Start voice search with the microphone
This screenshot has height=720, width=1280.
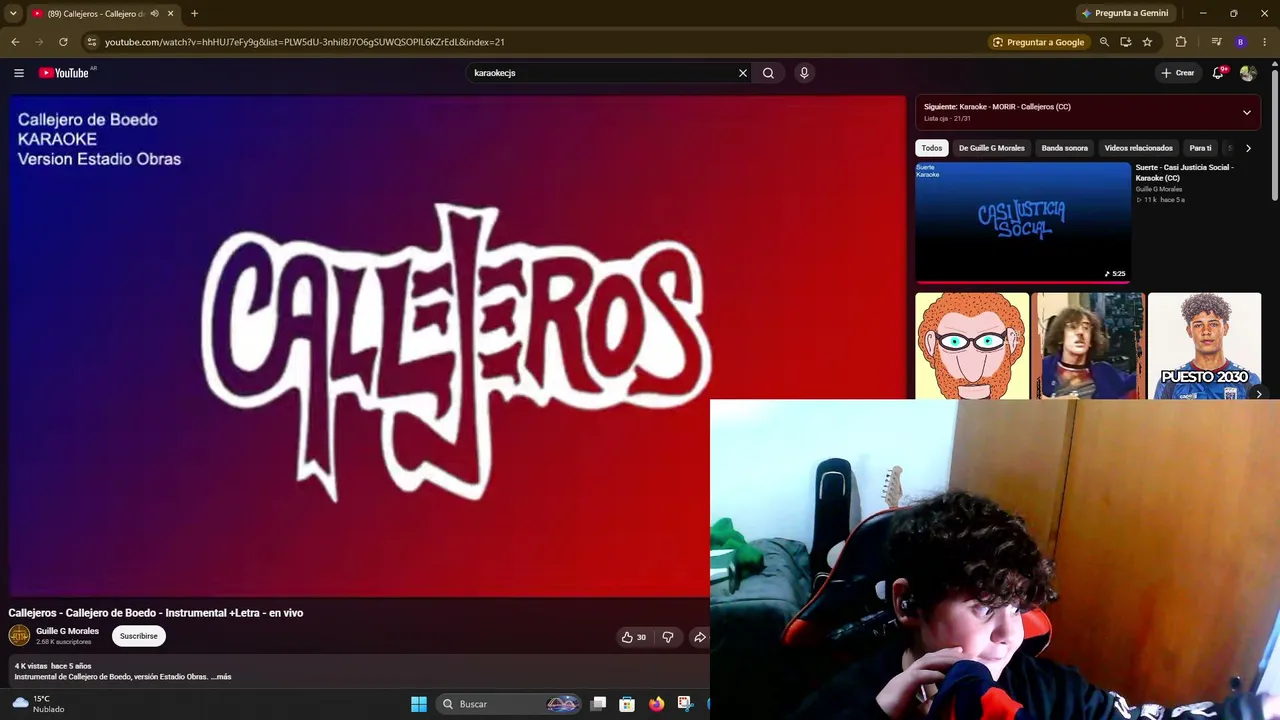point(804,73)
